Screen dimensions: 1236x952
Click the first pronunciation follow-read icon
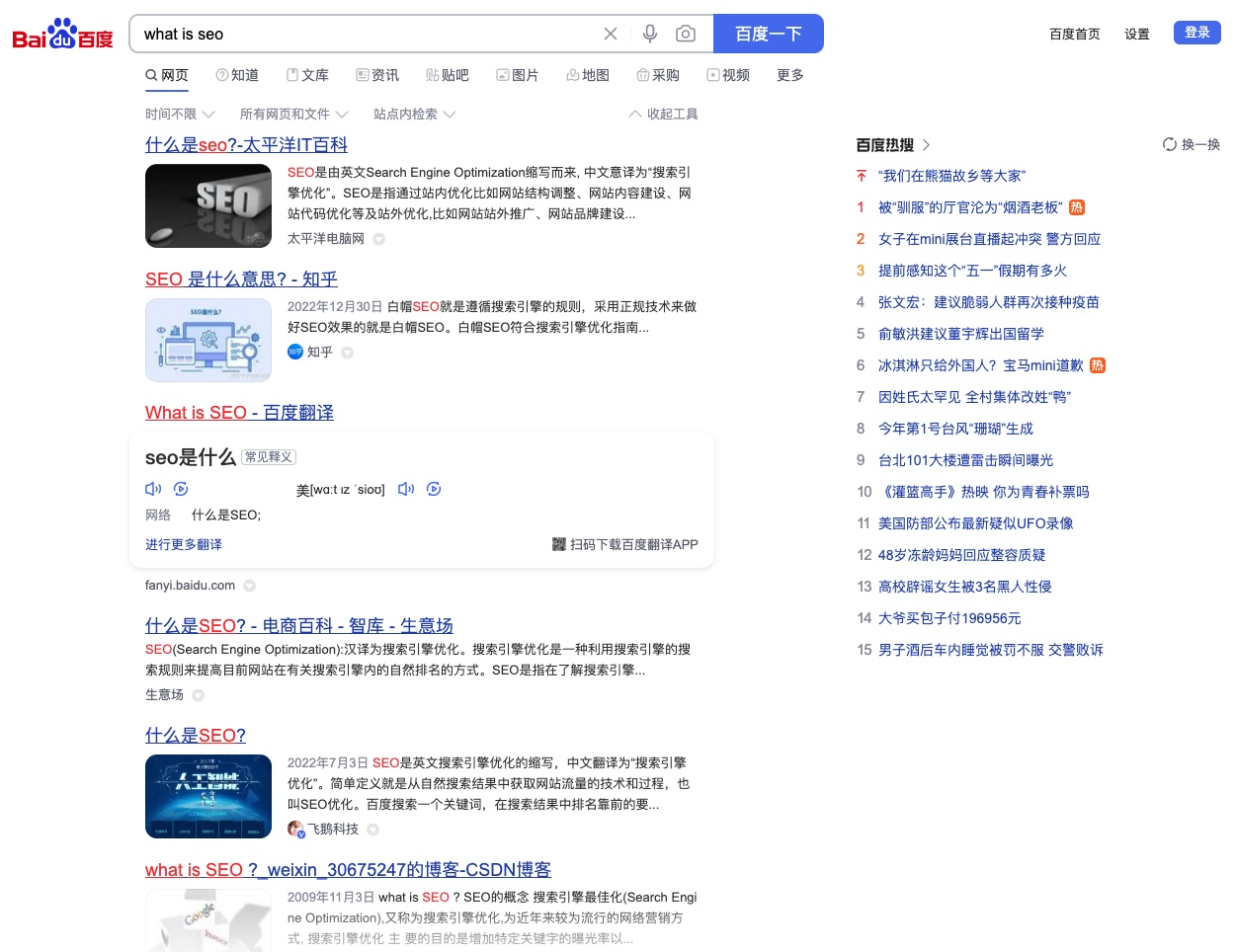[x=181, y=489]
